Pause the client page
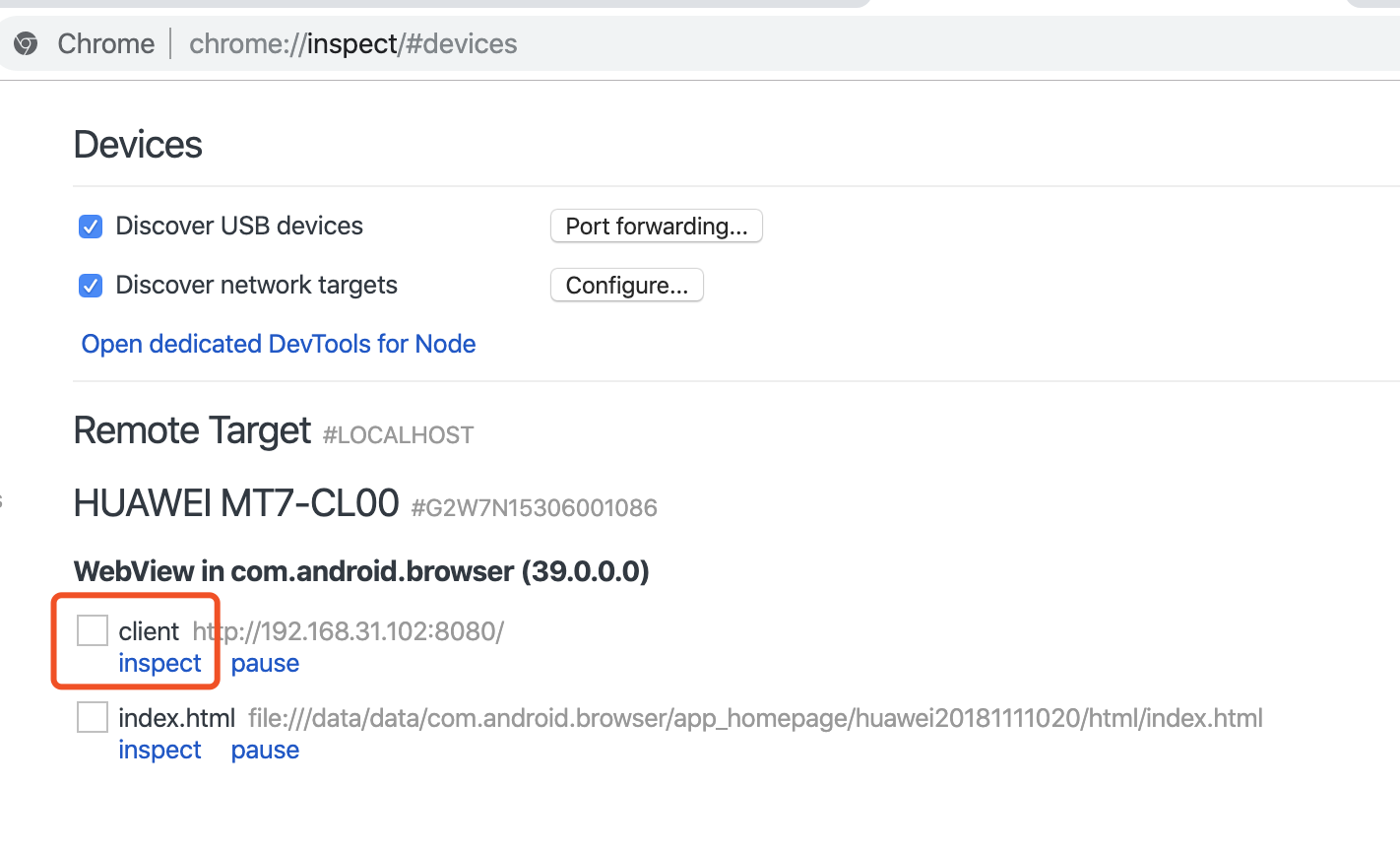This screenshot has width=1400, height=851. [265, 663]
